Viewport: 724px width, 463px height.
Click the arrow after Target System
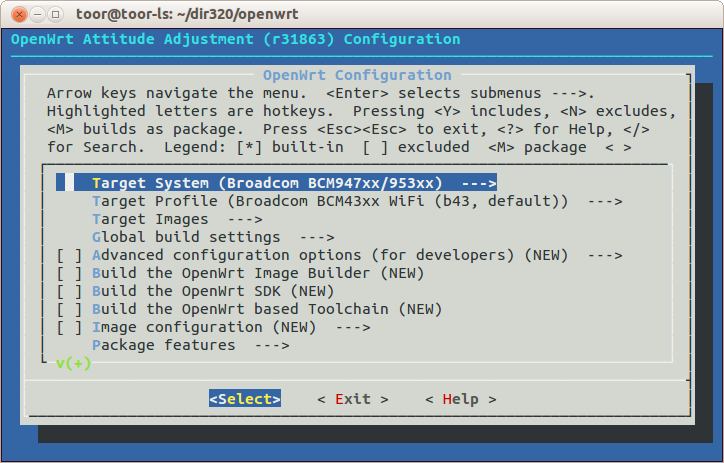pyautogui.click(x=479, y=183)
